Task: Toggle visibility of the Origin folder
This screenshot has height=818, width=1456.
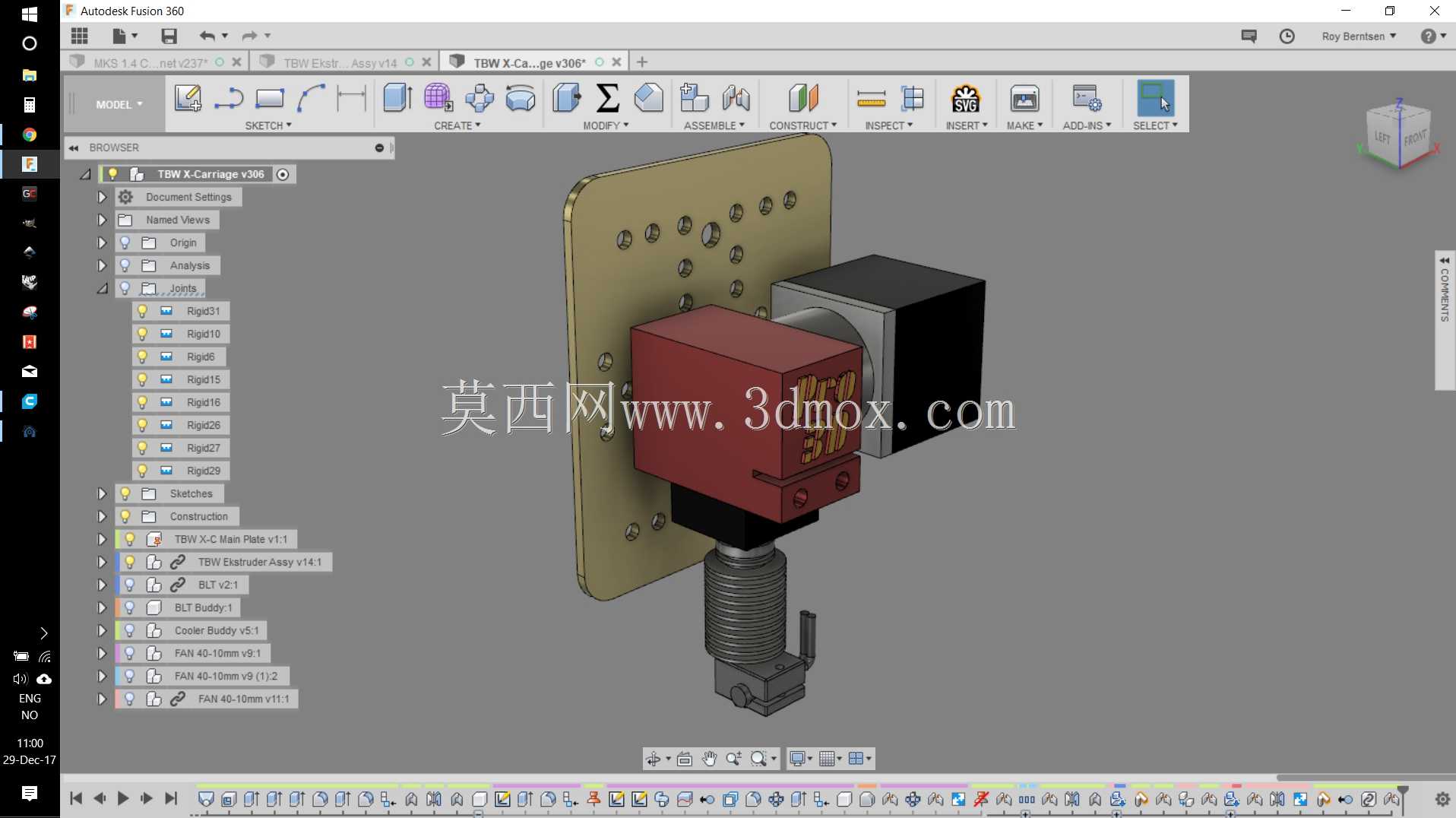Action: 125,243
